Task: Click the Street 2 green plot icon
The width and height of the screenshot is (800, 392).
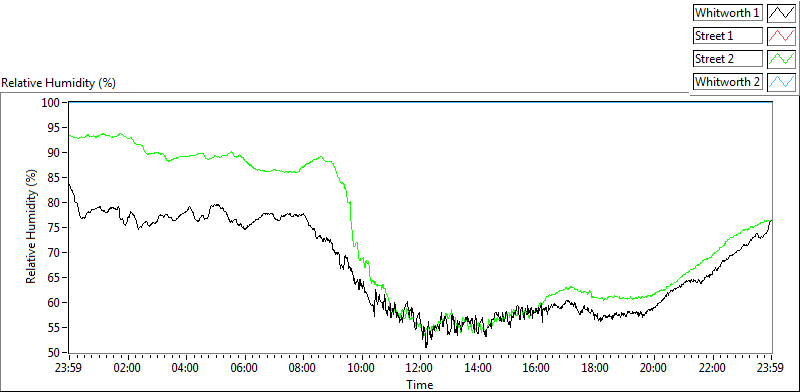Action: click(x=781, y=59)
